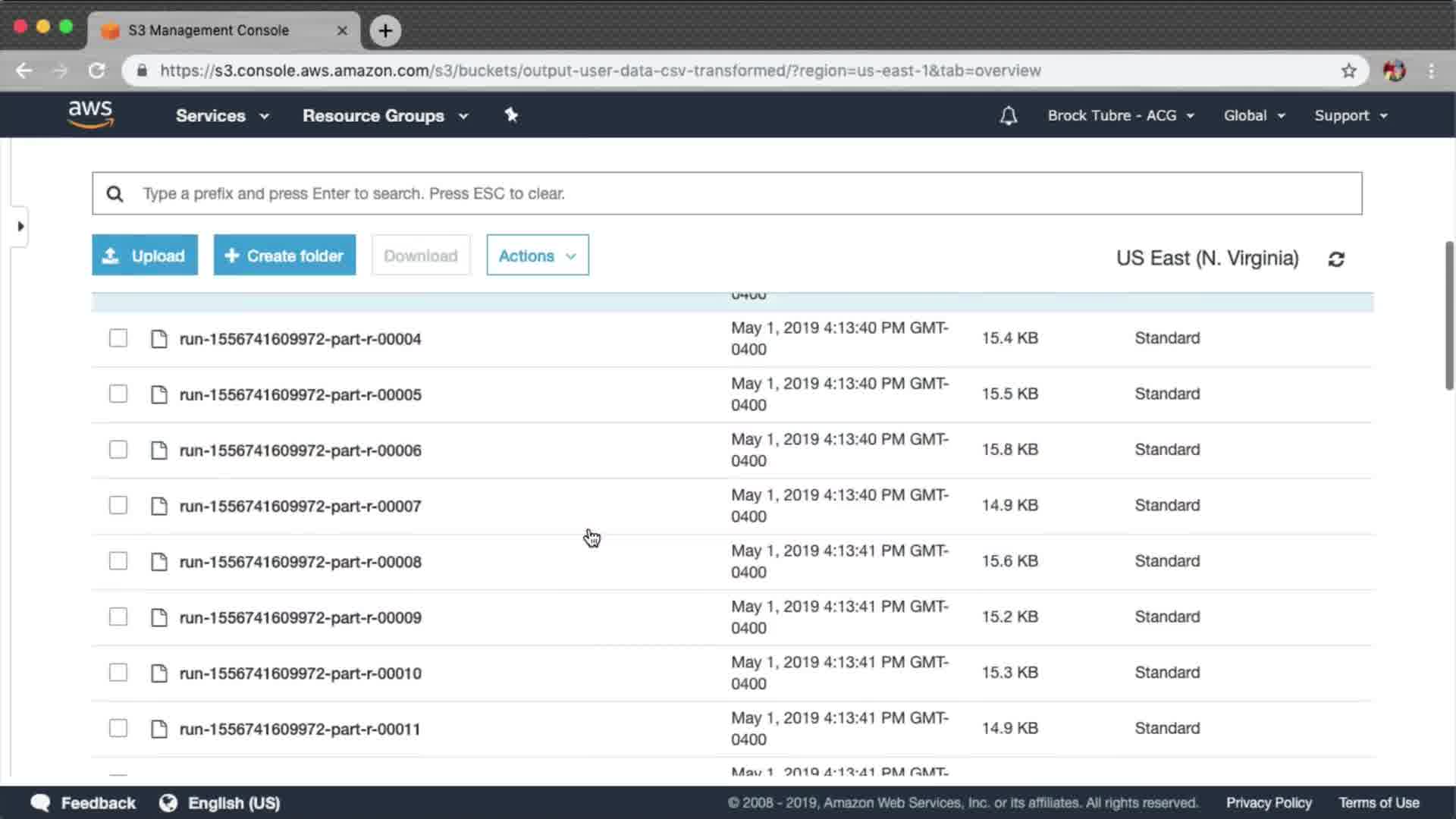Bookmark page with the star icon
The image size is (1456, 819).
1348,71
